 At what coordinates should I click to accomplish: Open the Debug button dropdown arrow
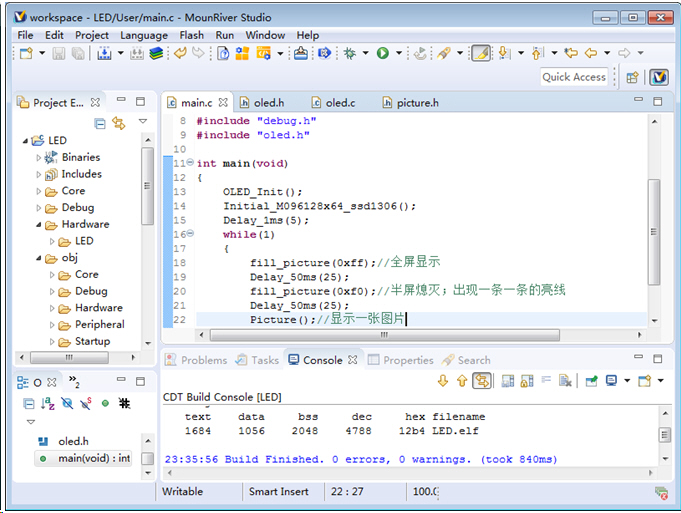365,53
